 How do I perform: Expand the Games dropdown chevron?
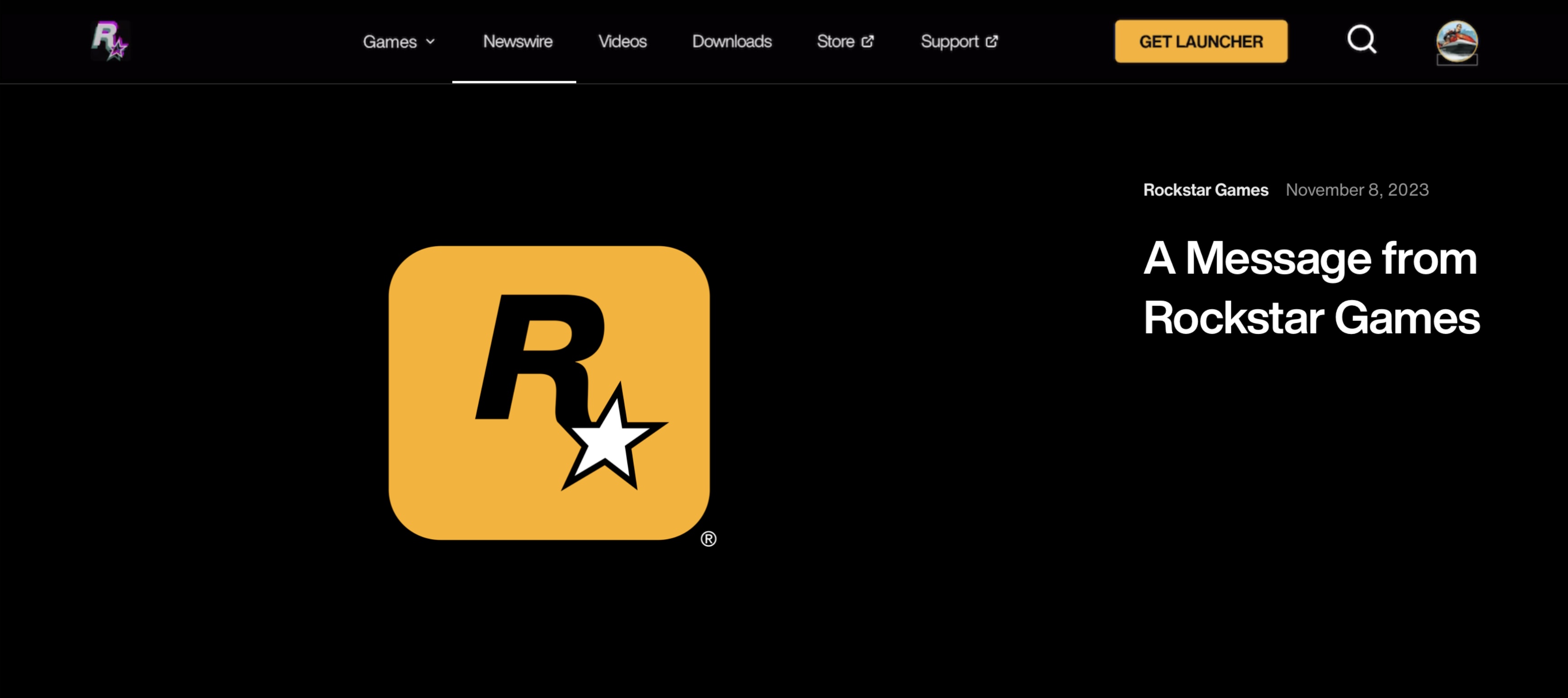(x=430, y=41)
